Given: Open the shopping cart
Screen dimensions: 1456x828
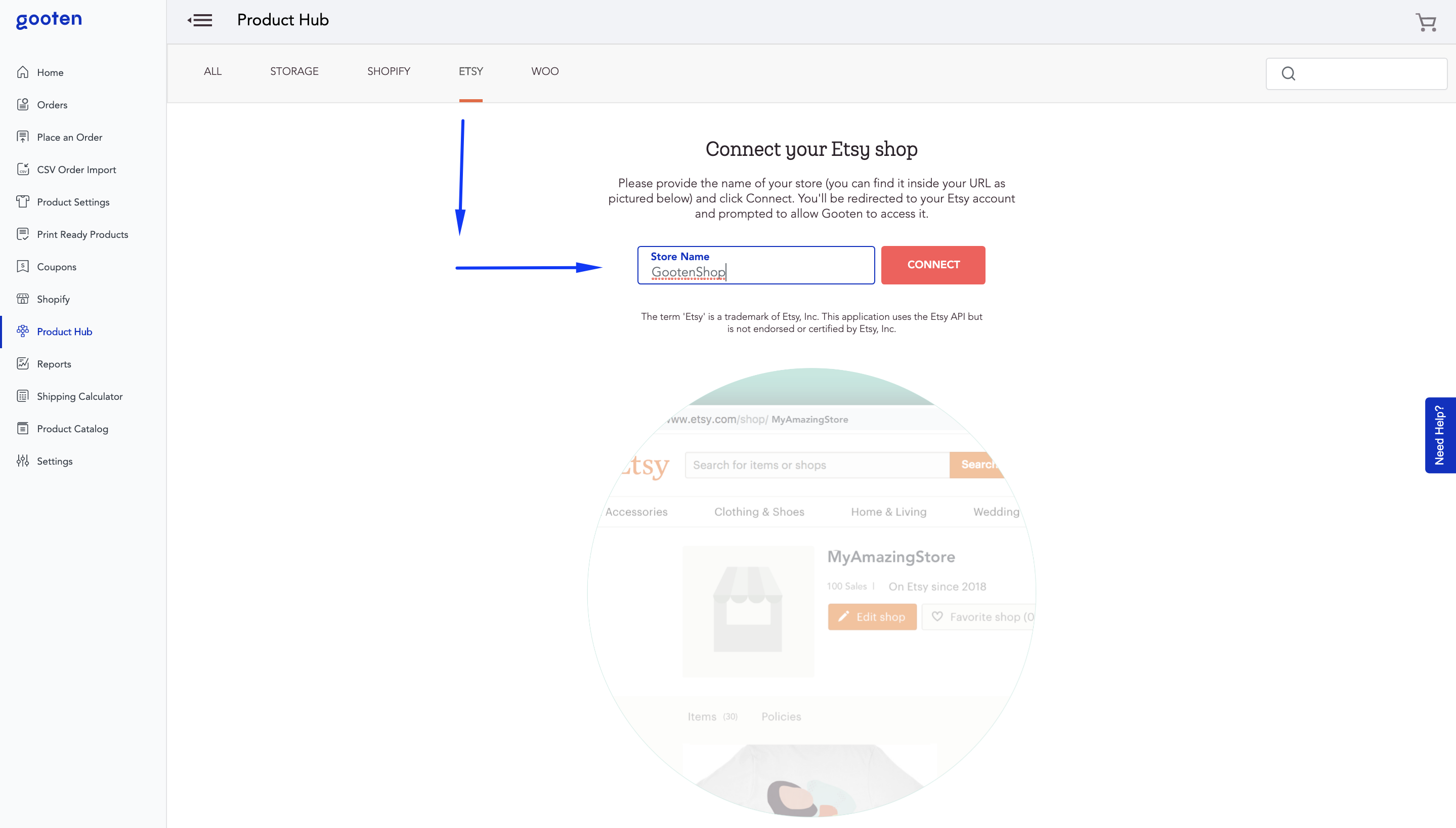Looking at the screenshot, I should (1426, 22).
